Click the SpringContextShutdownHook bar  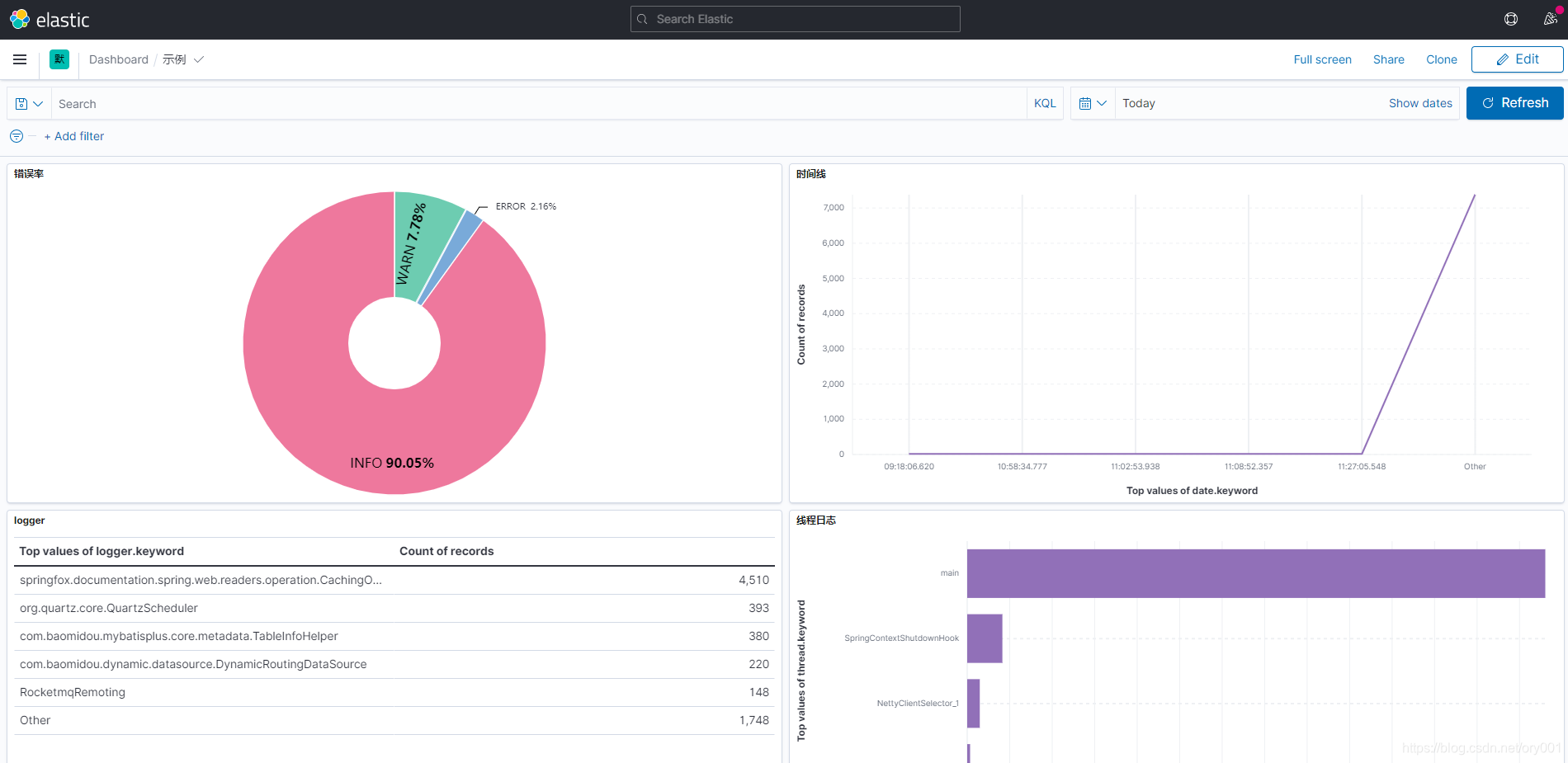(985, 638)
